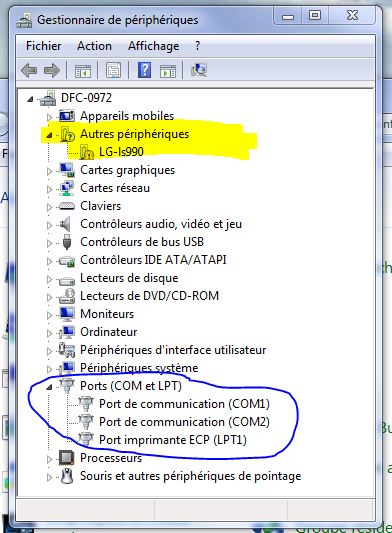Image resolution: width=392 pixels, height=533 pixels.
Task: Click the blue Help question-mark icon
Action: click(x=144, y=70)
